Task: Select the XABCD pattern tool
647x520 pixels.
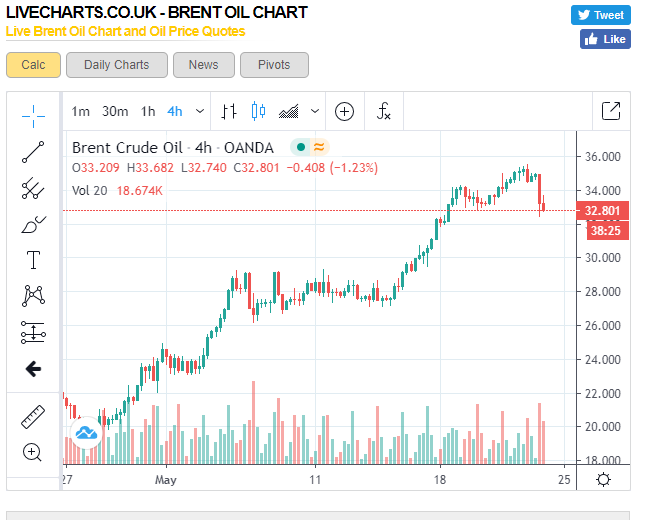Action: tap(33, 296)
